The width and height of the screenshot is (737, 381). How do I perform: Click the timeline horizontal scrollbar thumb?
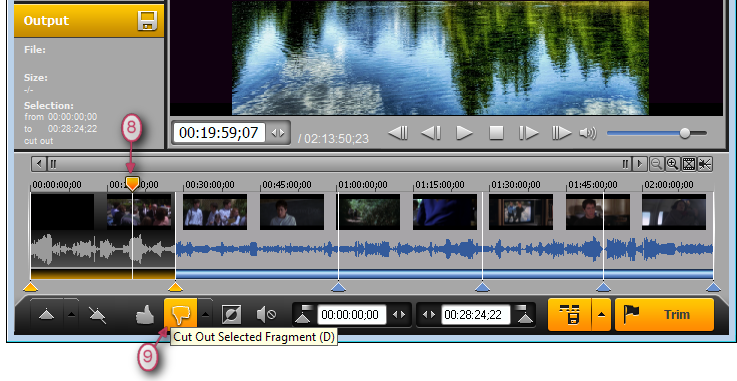point(339,164)
